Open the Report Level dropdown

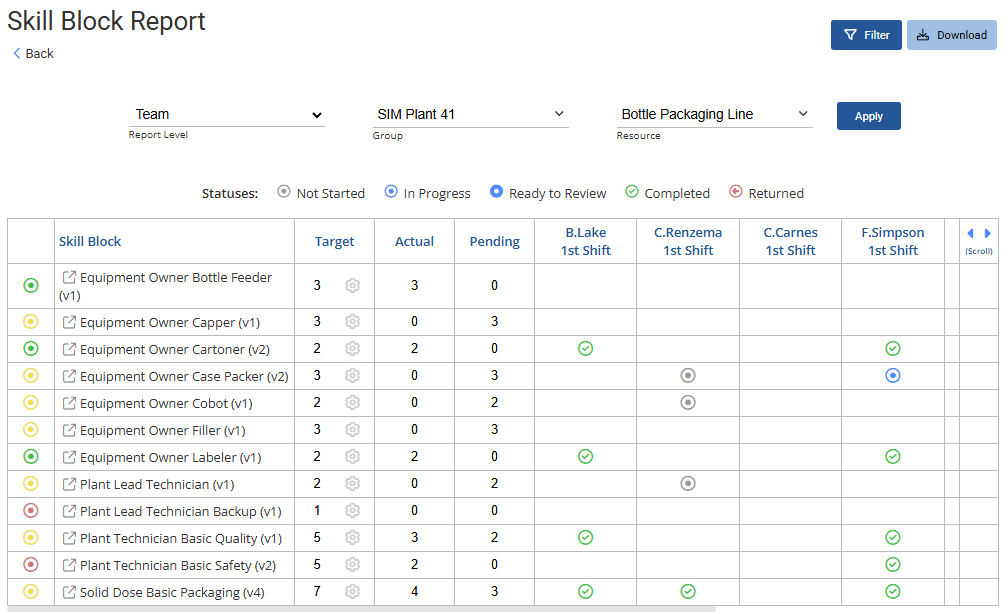228,115
